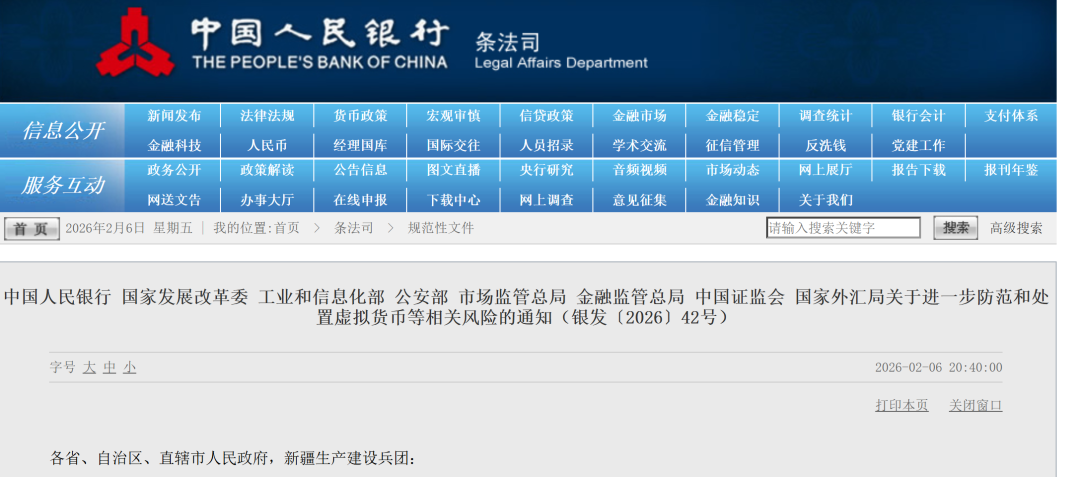This screenshot has height=477, width=1080.
Task: Go to 金融稳定 page
Action: (733, 116)
